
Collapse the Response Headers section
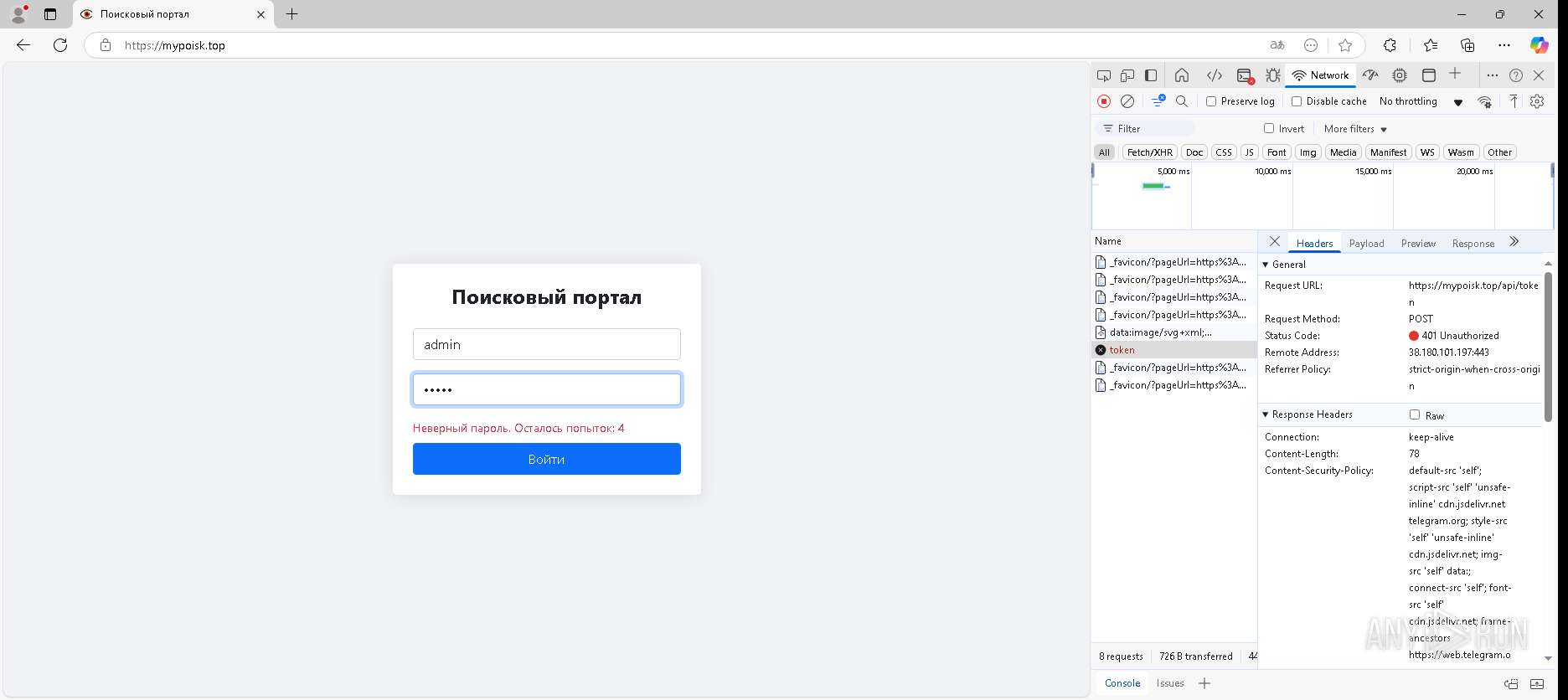(1266, 414)
